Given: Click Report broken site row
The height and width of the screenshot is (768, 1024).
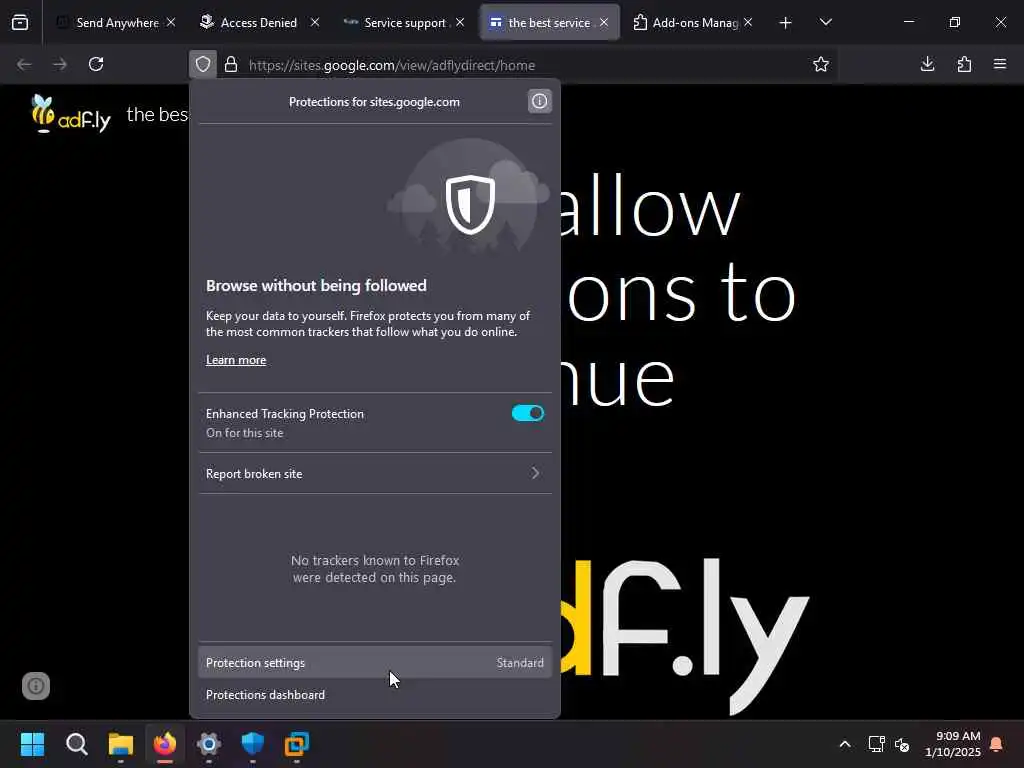Looking at the screenshot, I should 375,473.
